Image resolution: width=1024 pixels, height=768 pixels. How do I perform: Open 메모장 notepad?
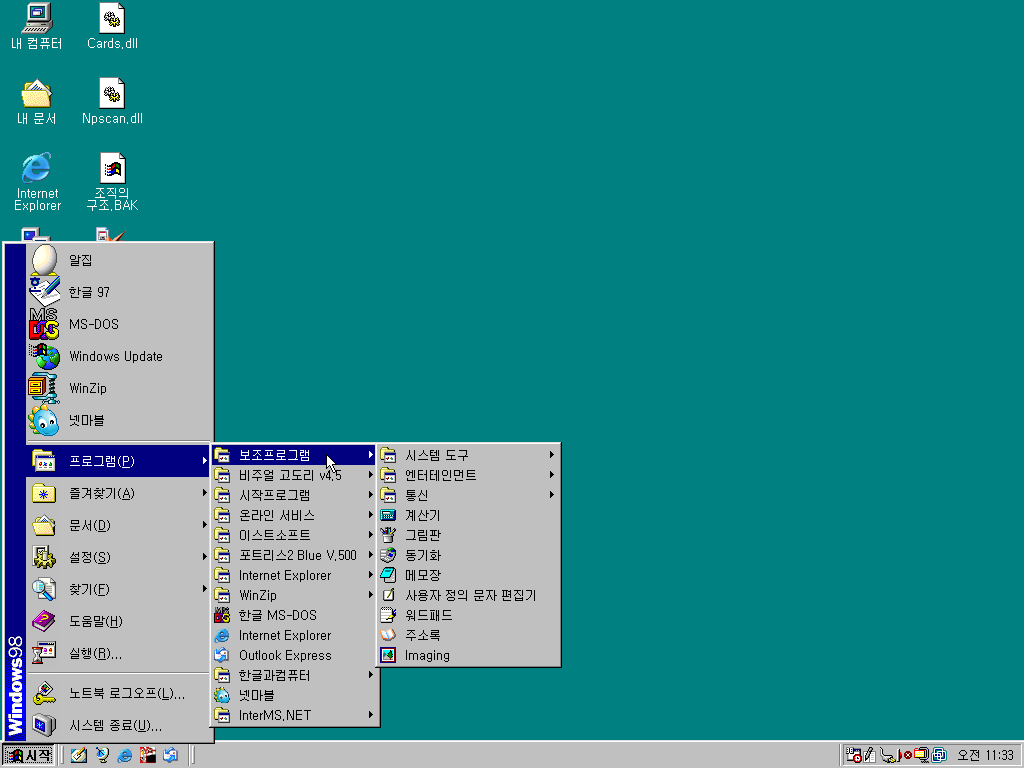coord(468,575)
